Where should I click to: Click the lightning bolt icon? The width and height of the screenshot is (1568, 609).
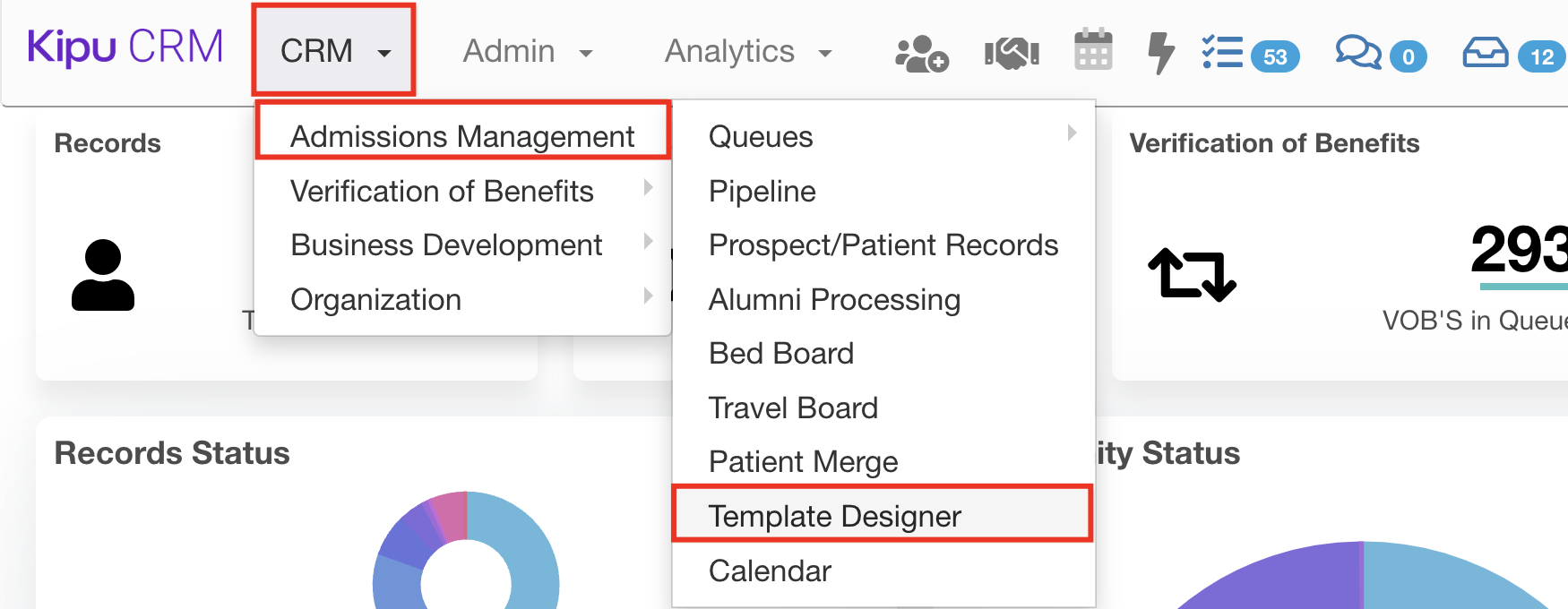coord(1160,53)
